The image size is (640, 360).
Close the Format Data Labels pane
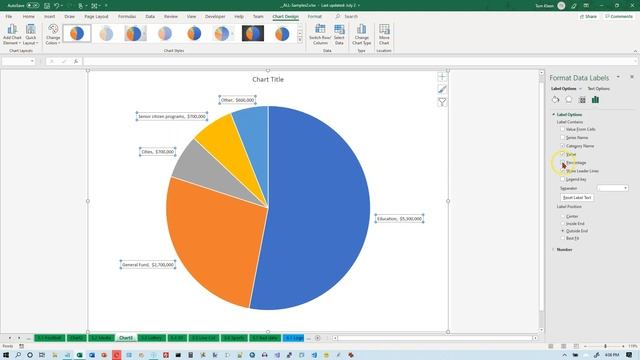click(x=632, y=77)
